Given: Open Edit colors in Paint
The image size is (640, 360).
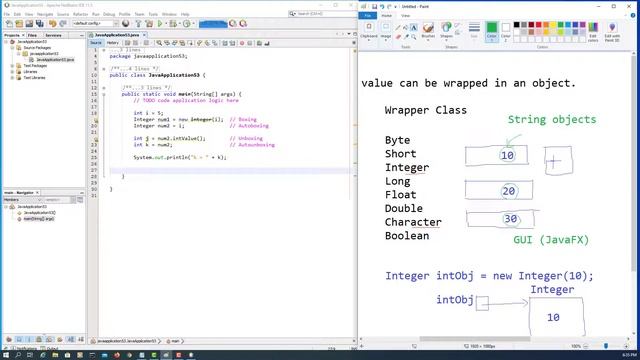Looking at the screenshot, I should [593, 31].
